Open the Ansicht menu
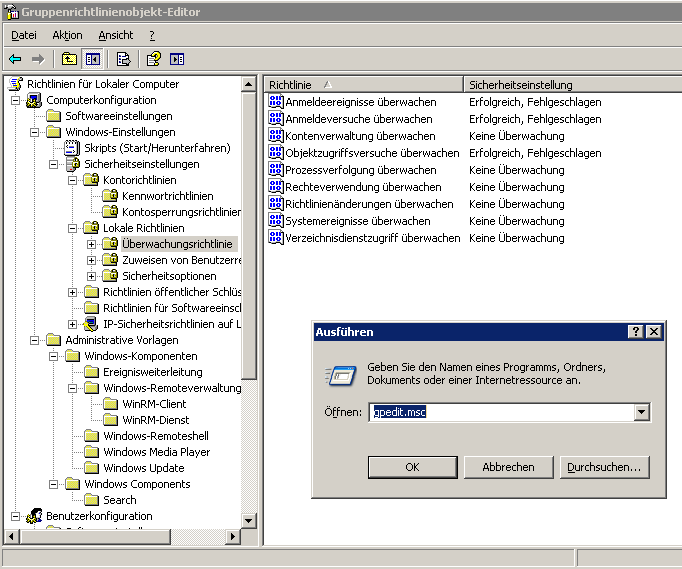This screenshot has width=682, height=569. tap(116, 35)
